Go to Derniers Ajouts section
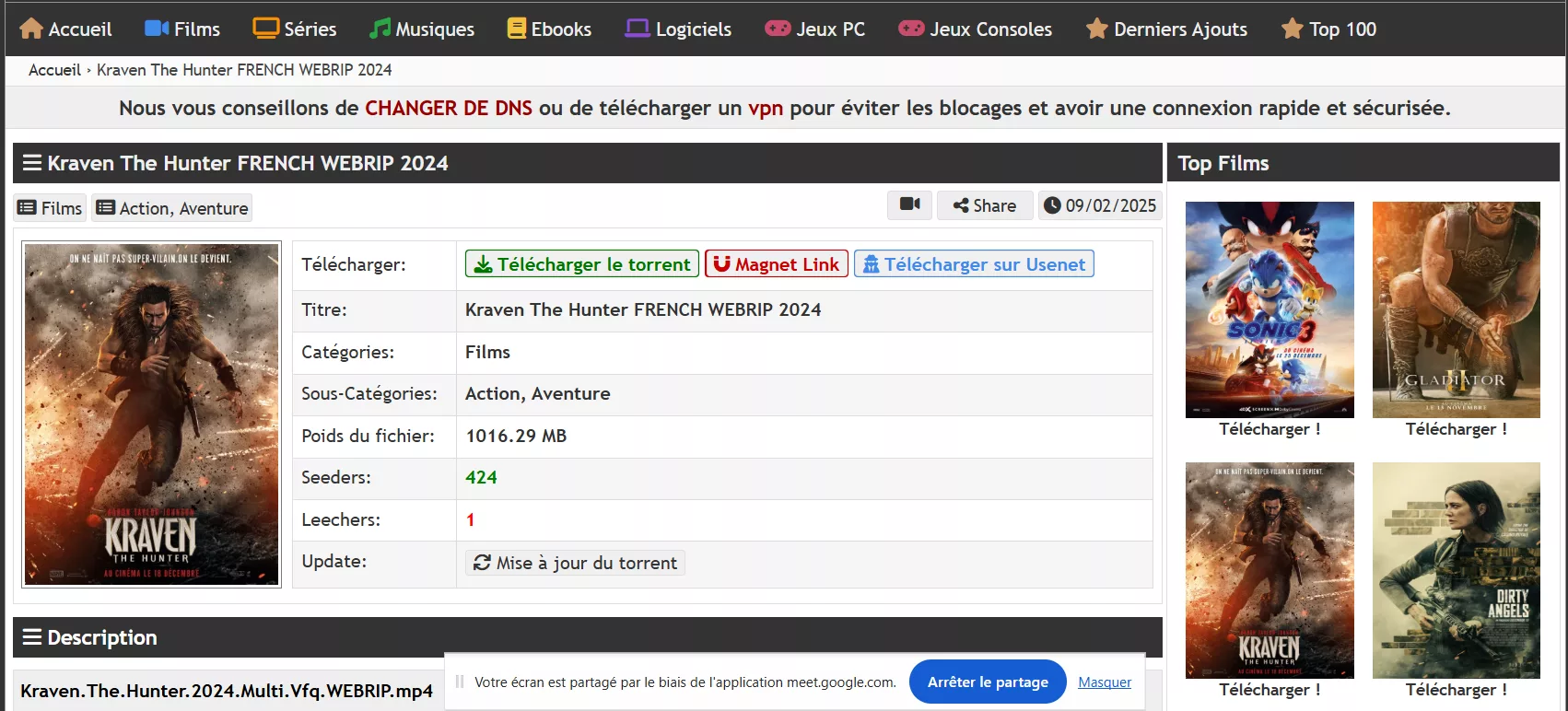The height and width of the screenshot is (711, 1568). pos(1166,29)
